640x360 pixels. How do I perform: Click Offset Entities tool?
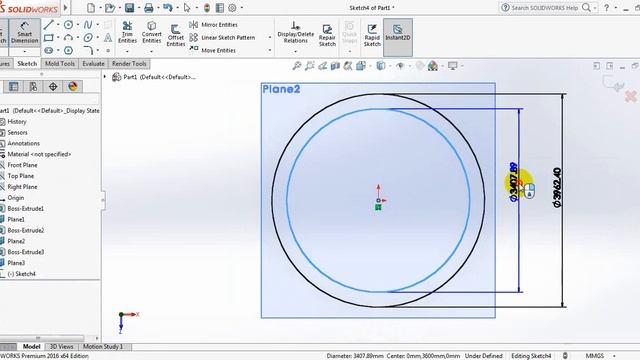click(x=176, y=35)
